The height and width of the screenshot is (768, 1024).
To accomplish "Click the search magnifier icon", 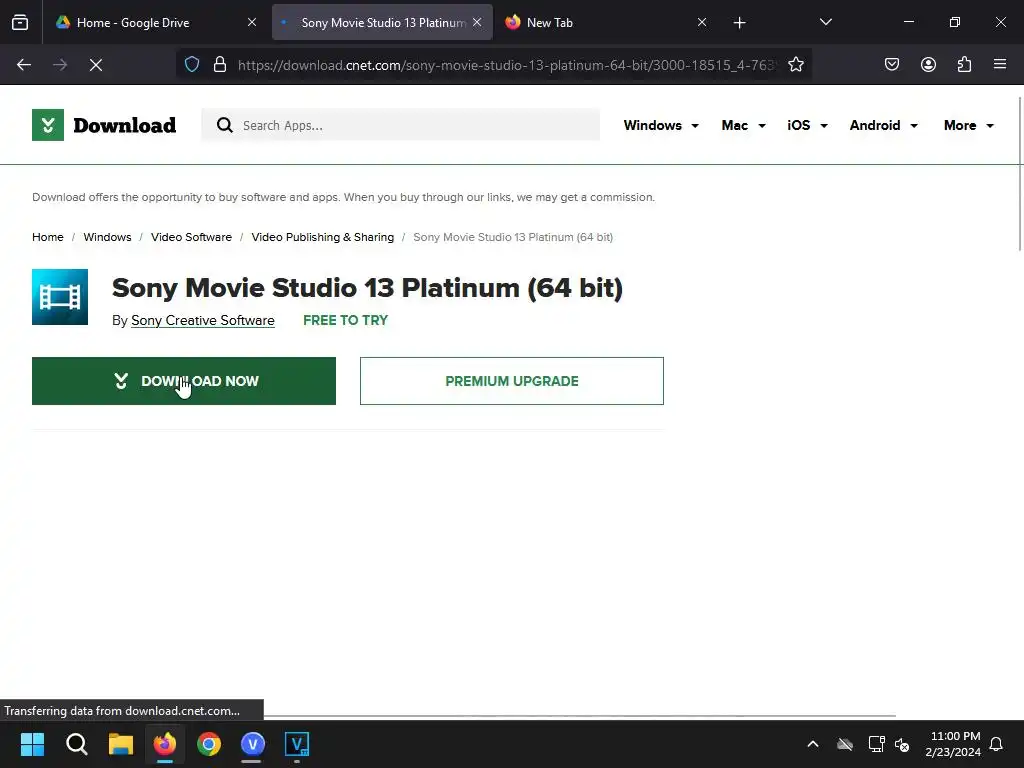I will (x=225, y=125).
